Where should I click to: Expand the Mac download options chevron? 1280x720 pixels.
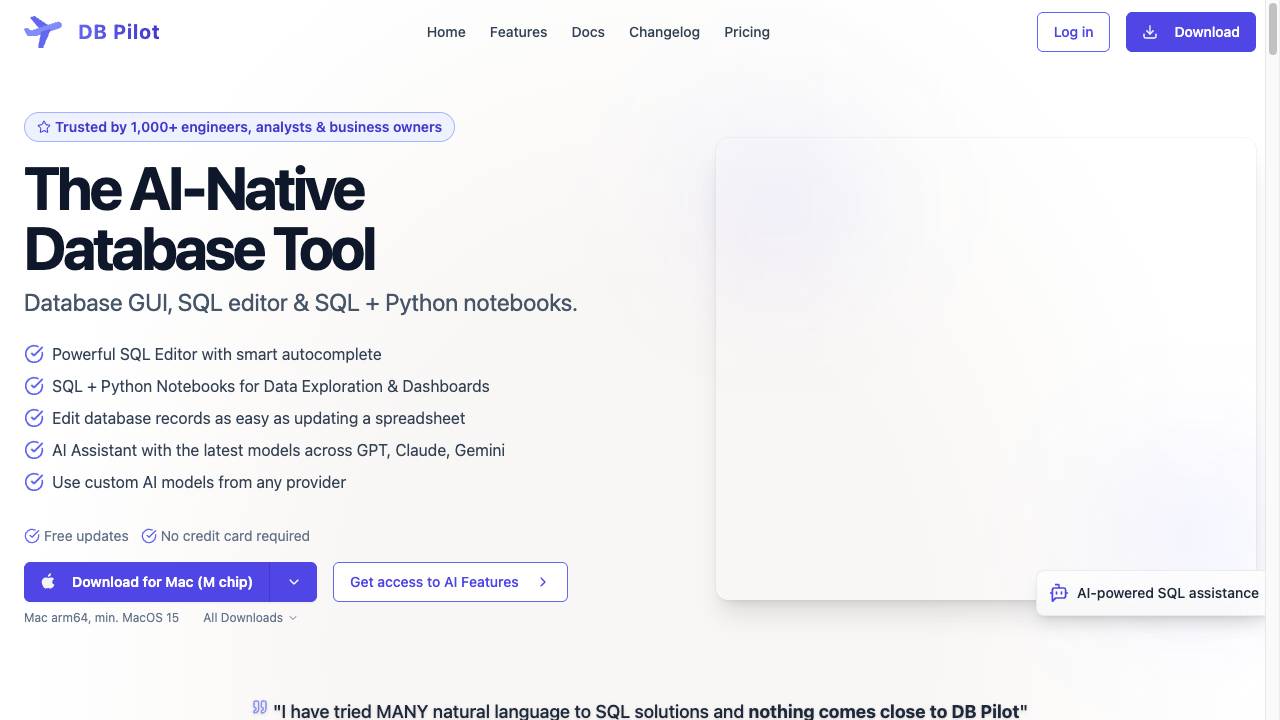tap(293, 582)
